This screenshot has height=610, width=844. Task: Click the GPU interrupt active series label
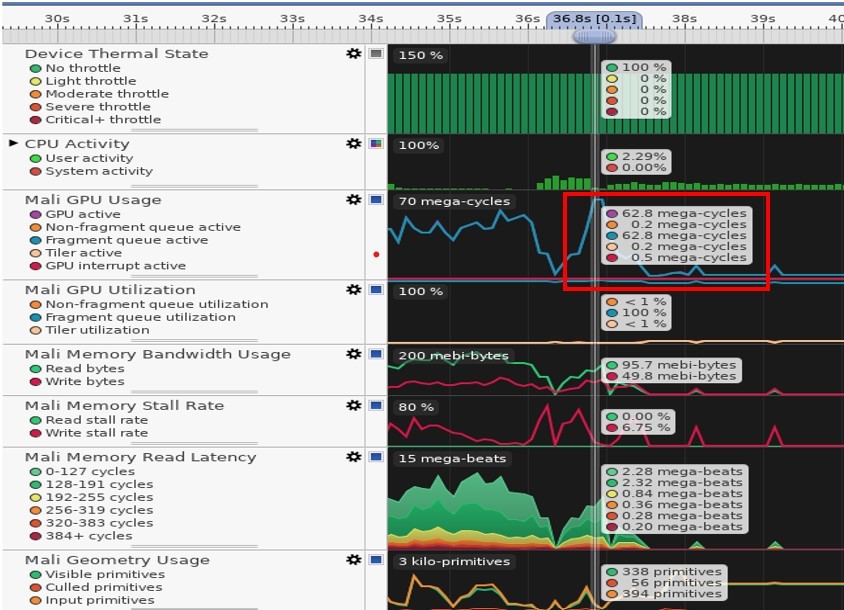116,265
